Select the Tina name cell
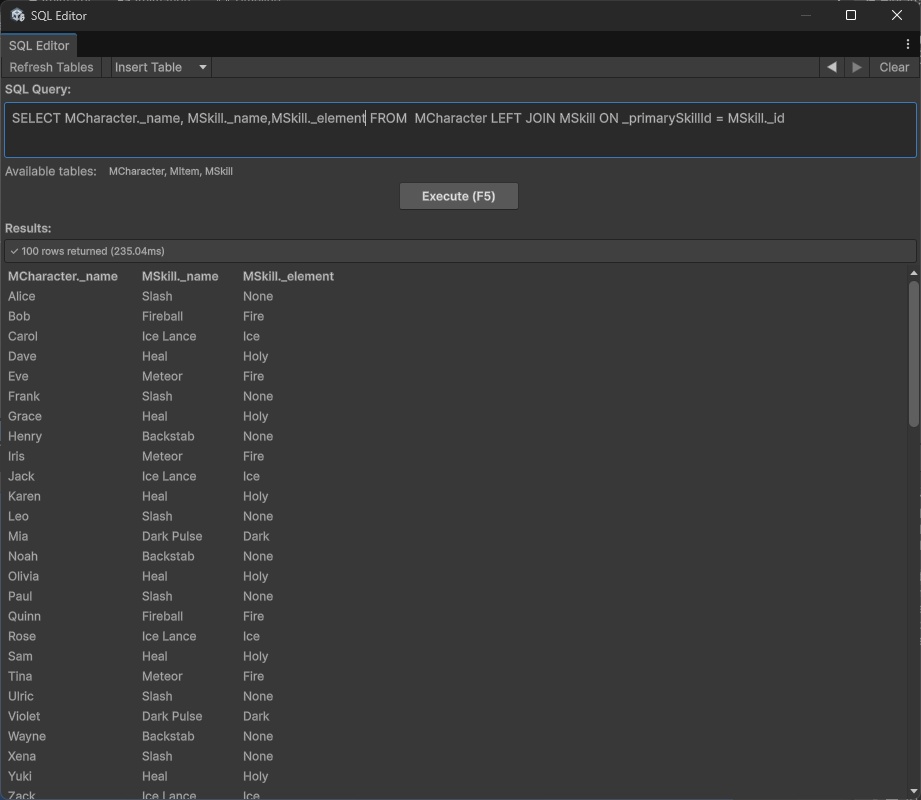Screen dimensions: 921x800 point(20,676)
